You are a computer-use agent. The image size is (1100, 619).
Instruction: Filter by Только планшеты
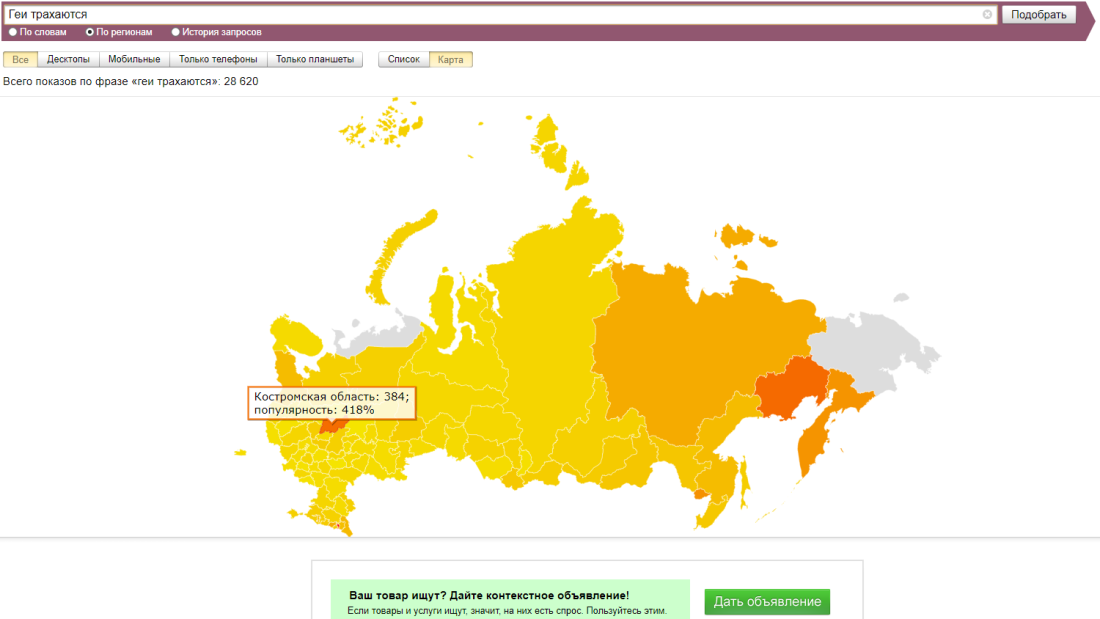(315, 59)
